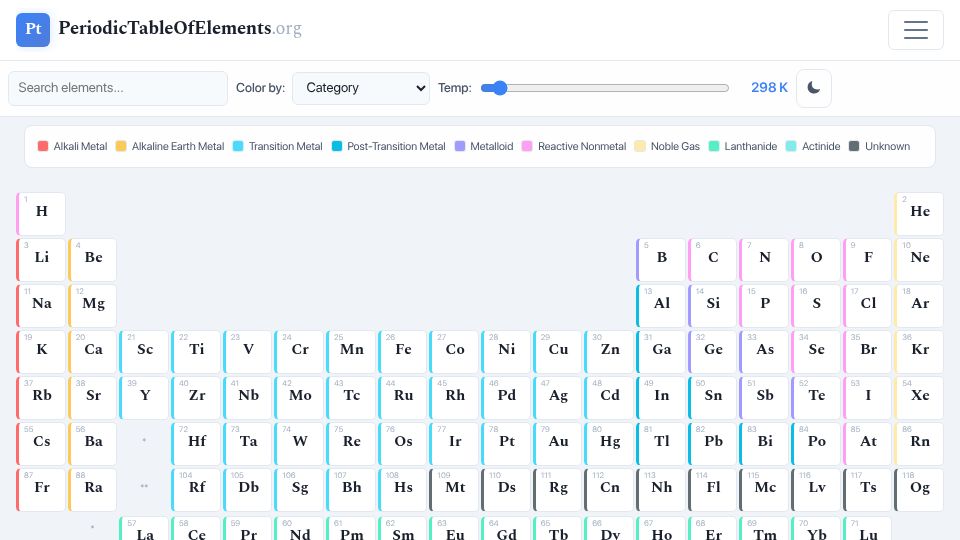Open the Copernicium (Cn) tile
Screen dimensions: 960x540
(x=609, y=490)
